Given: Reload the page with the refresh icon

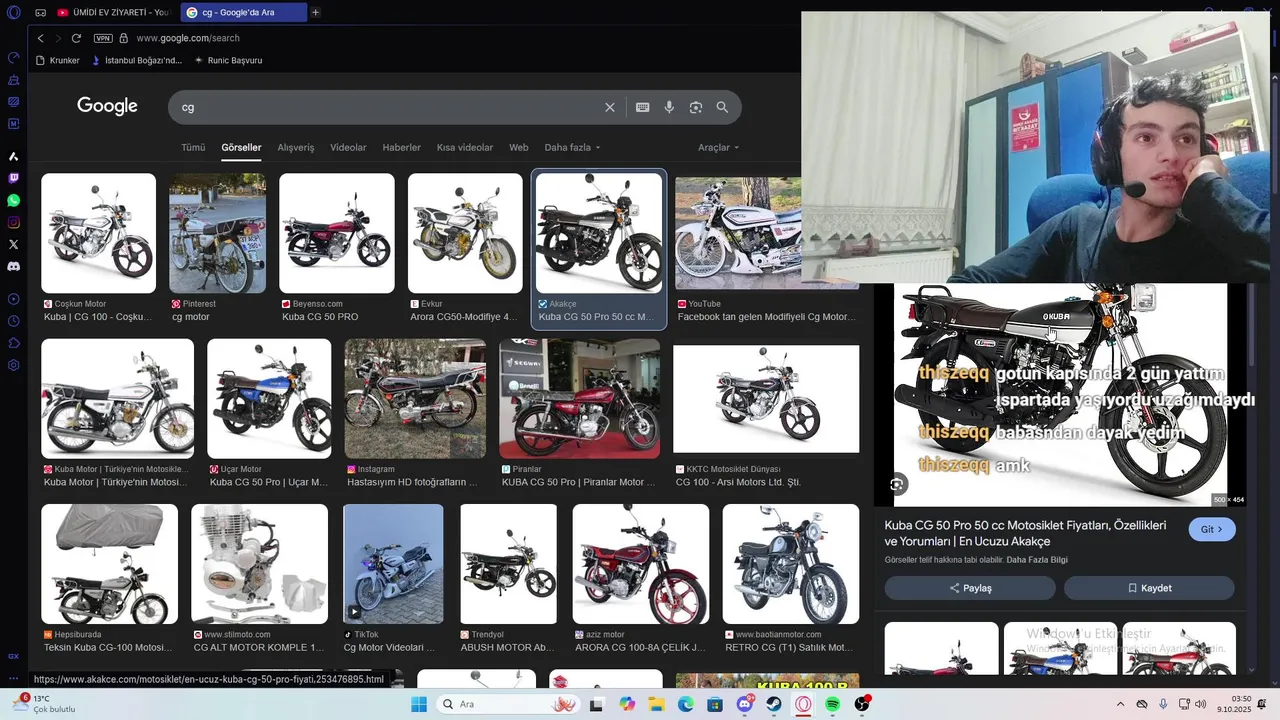Looking at the screenshot, I should click(x=76, y=38).
